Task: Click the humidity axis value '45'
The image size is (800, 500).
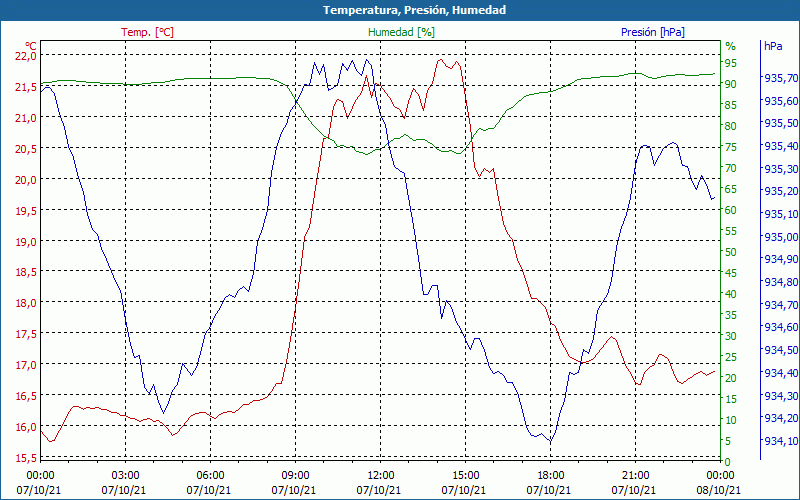Action: tap(731, 273)
